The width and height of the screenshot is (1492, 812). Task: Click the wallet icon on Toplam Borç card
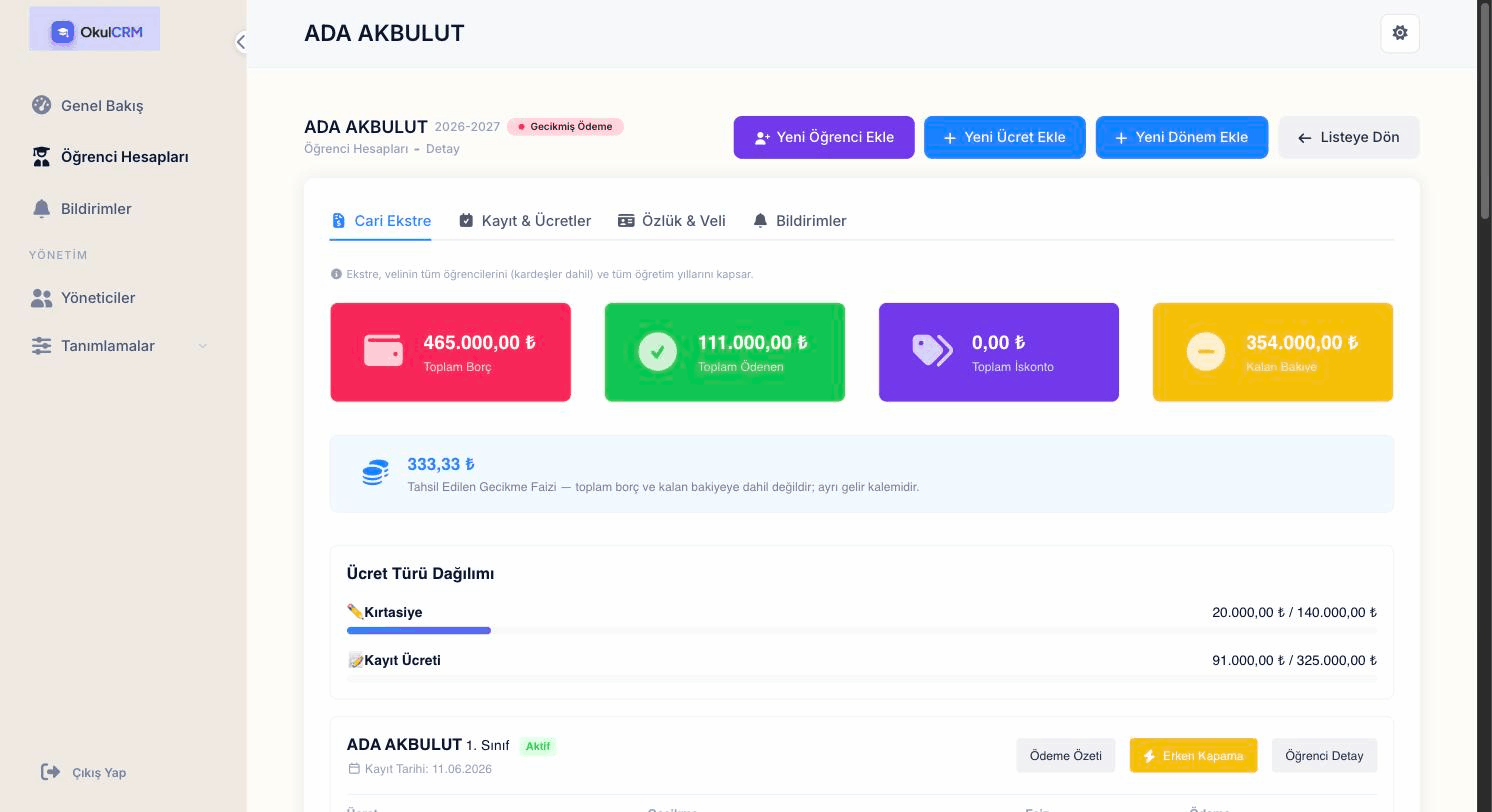383,351
